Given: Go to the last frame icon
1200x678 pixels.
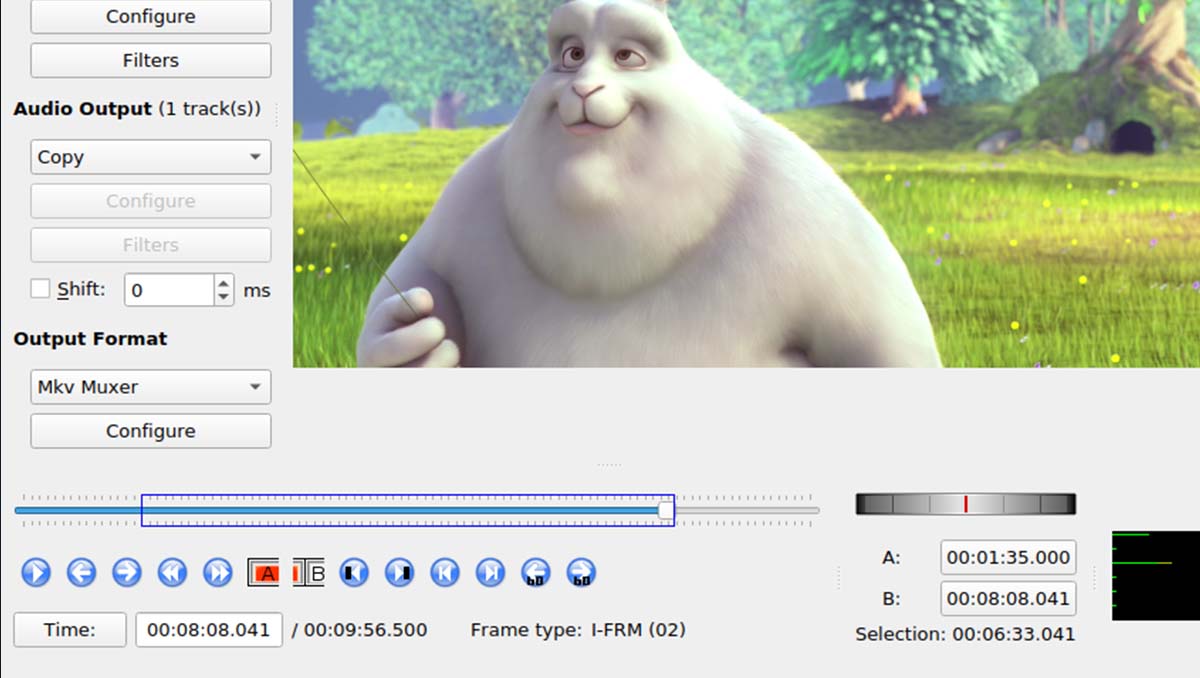Looking at the screenshot, I should click(490, 572).
